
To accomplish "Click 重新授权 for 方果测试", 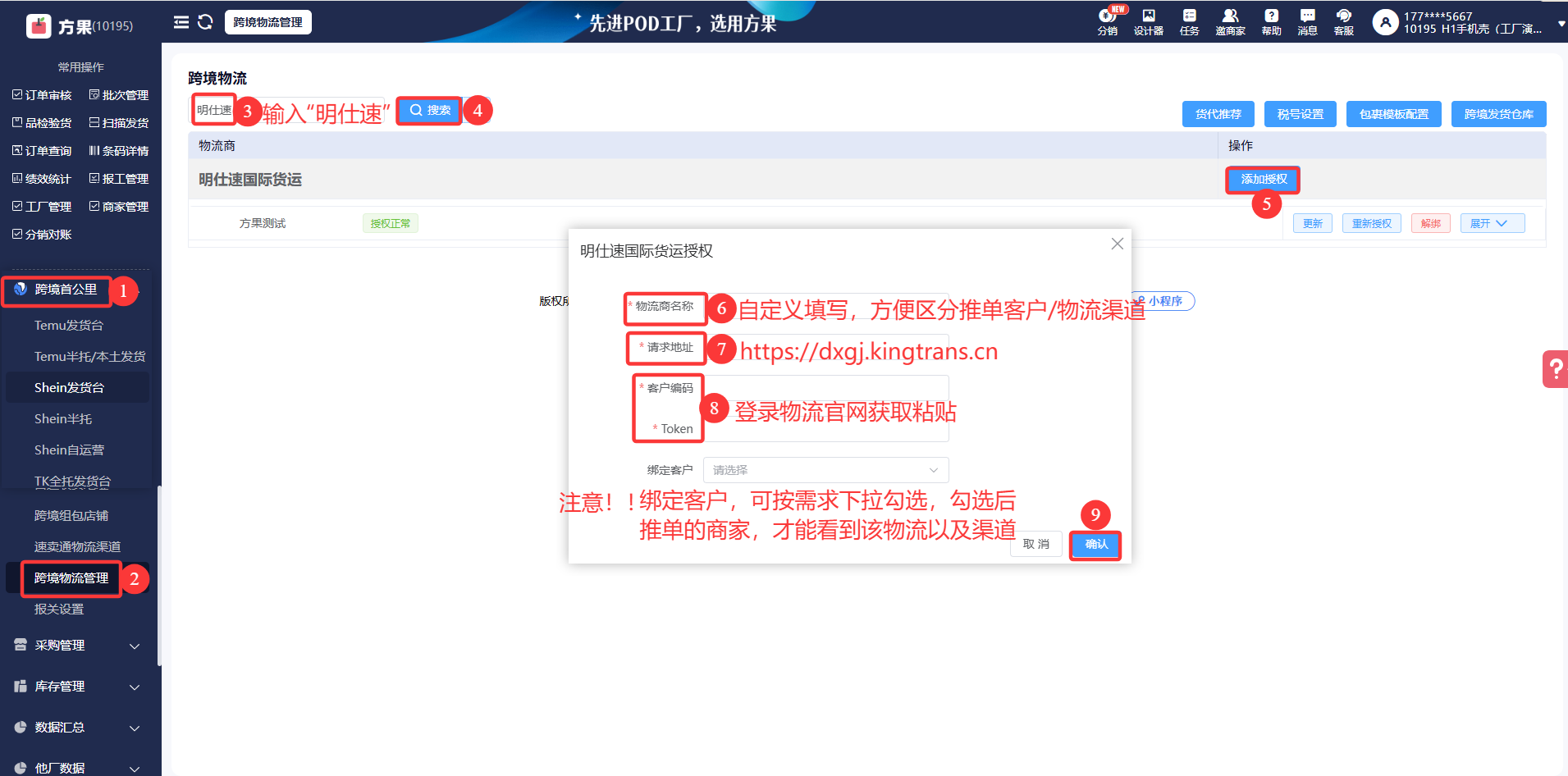I will click(x=1372, y=223).
